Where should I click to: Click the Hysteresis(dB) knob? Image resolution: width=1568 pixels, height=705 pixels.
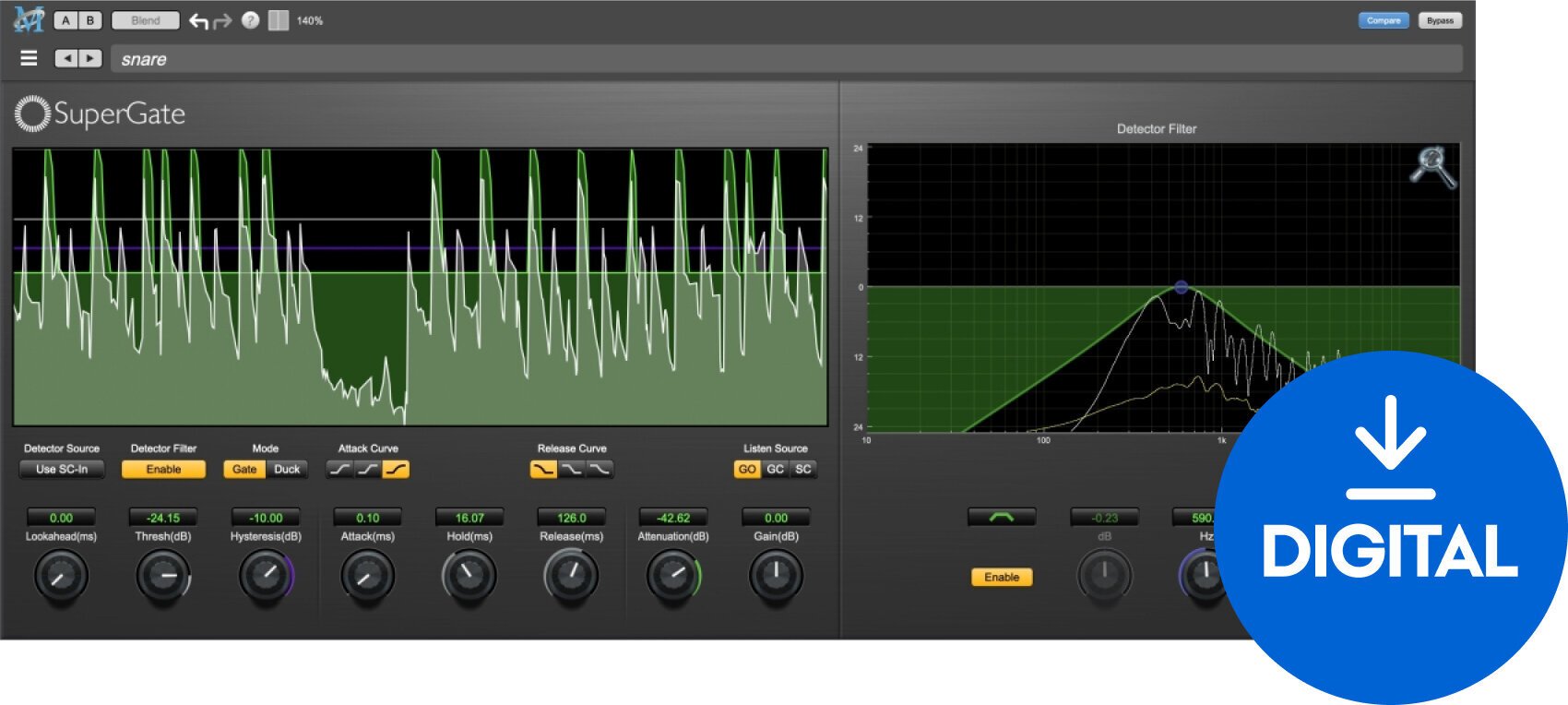tap(266, 576)
